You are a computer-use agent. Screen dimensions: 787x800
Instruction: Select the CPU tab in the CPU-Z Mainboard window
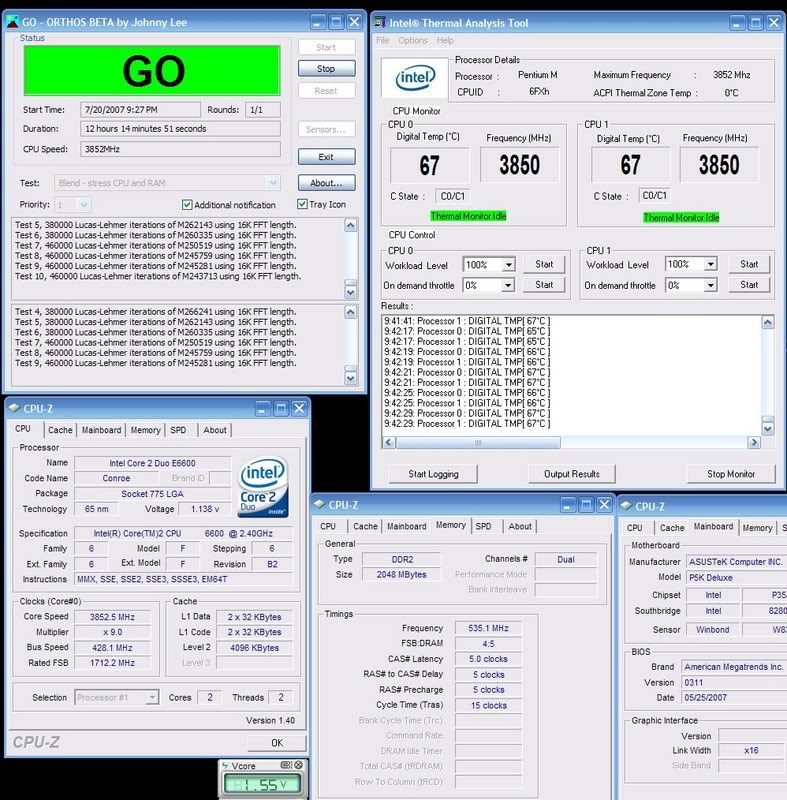tap(634, 528)
